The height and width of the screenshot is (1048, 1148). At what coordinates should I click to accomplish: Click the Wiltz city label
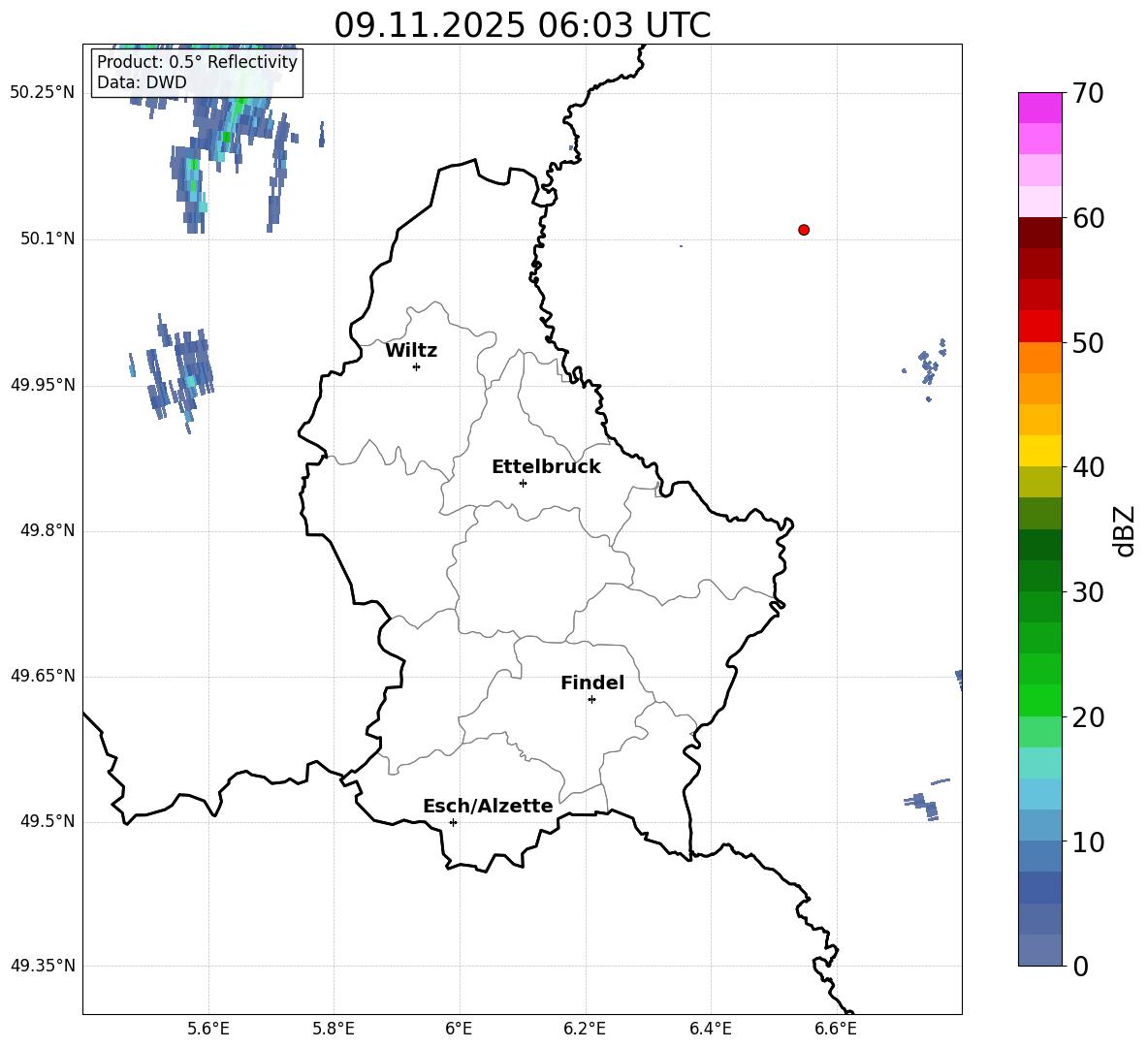click(411, 351)
